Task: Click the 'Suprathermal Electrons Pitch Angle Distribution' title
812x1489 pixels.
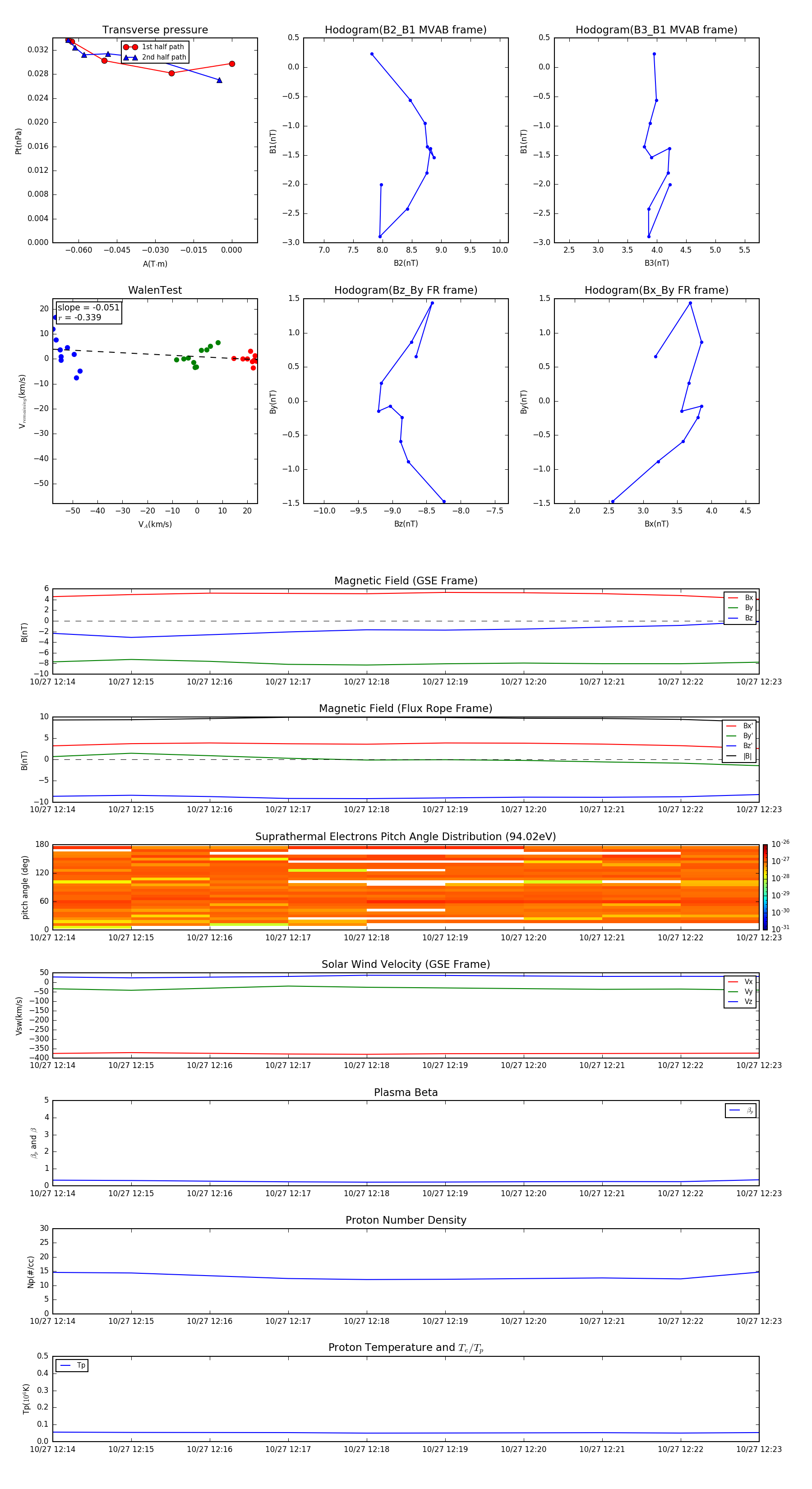Action: (x=406, y=837)
